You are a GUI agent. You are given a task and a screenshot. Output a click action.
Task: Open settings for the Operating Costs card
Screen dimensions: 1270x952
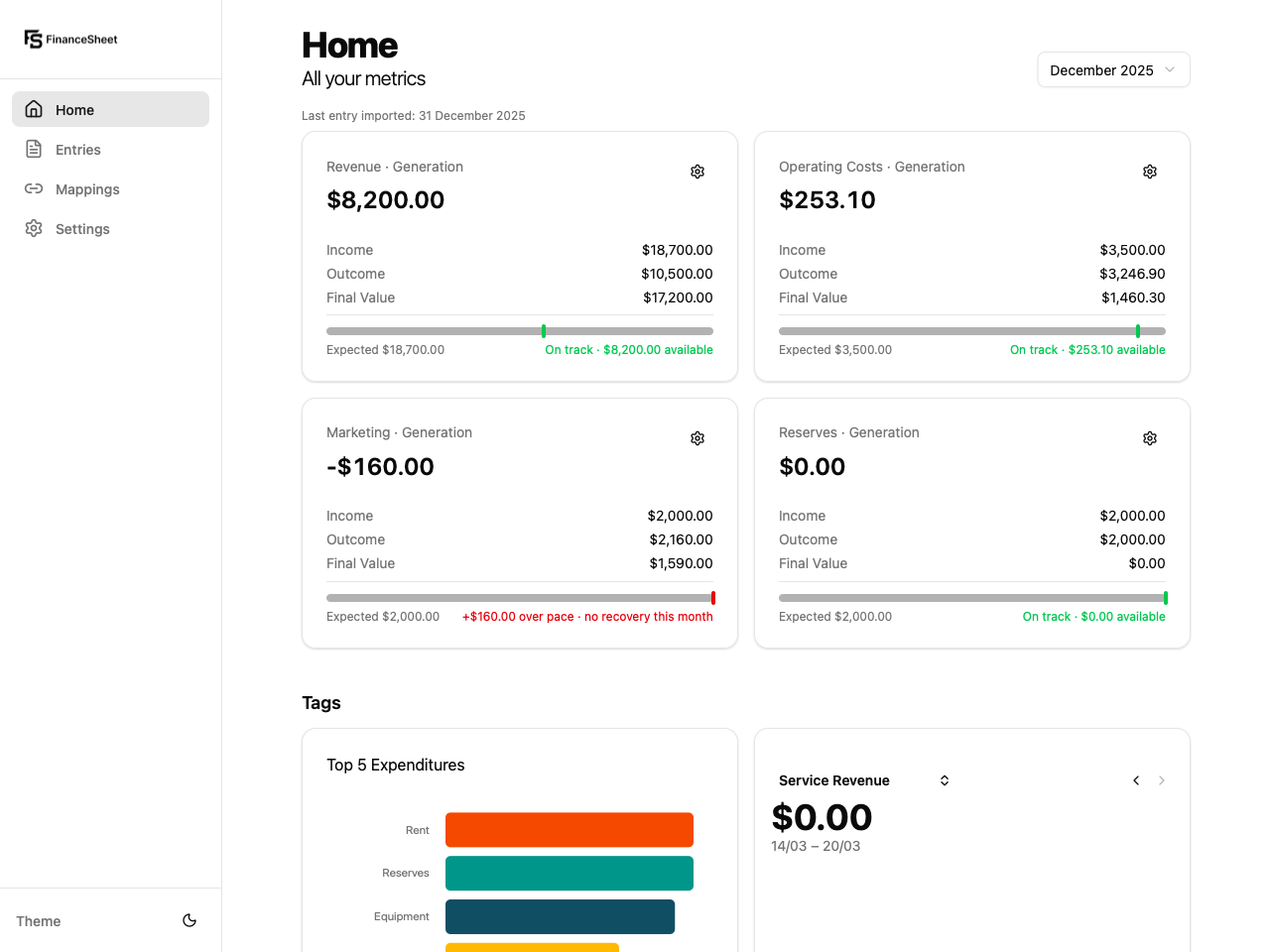coord(1149,172)
